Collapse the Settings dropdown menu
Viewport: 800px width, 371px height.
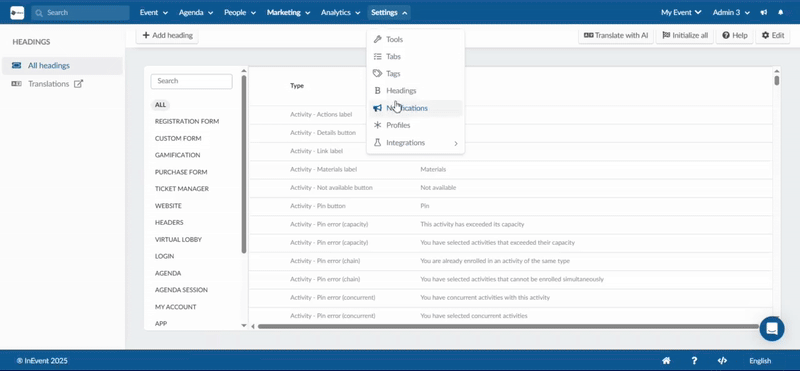(x=389, y=13)
